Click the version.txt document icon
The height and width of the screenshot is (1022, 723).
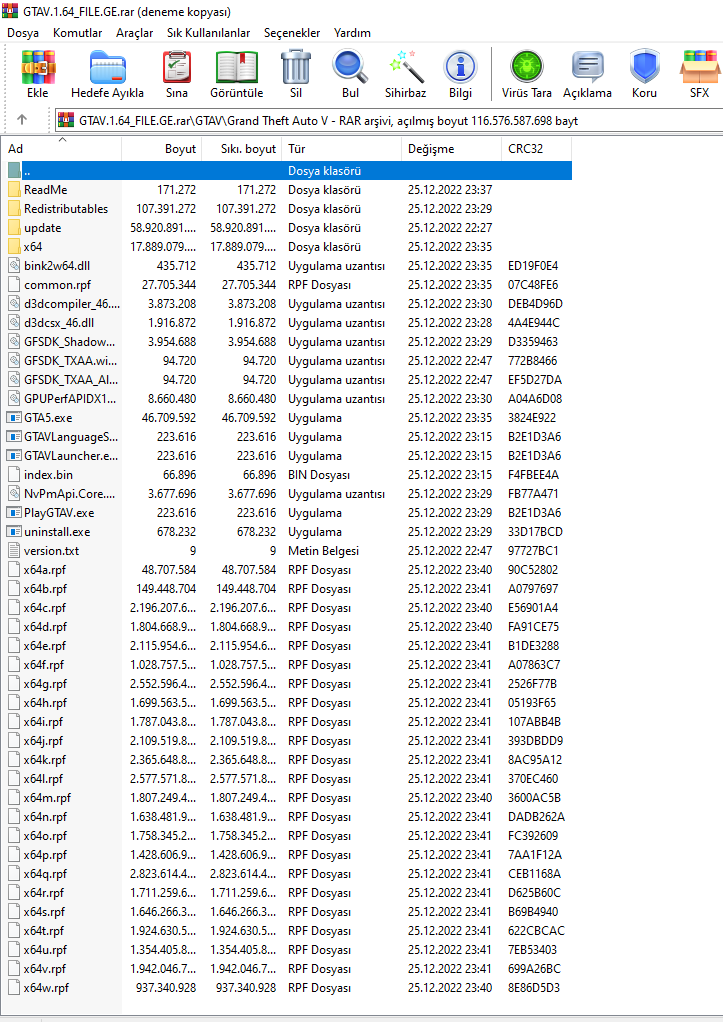[x=15, y=551]
